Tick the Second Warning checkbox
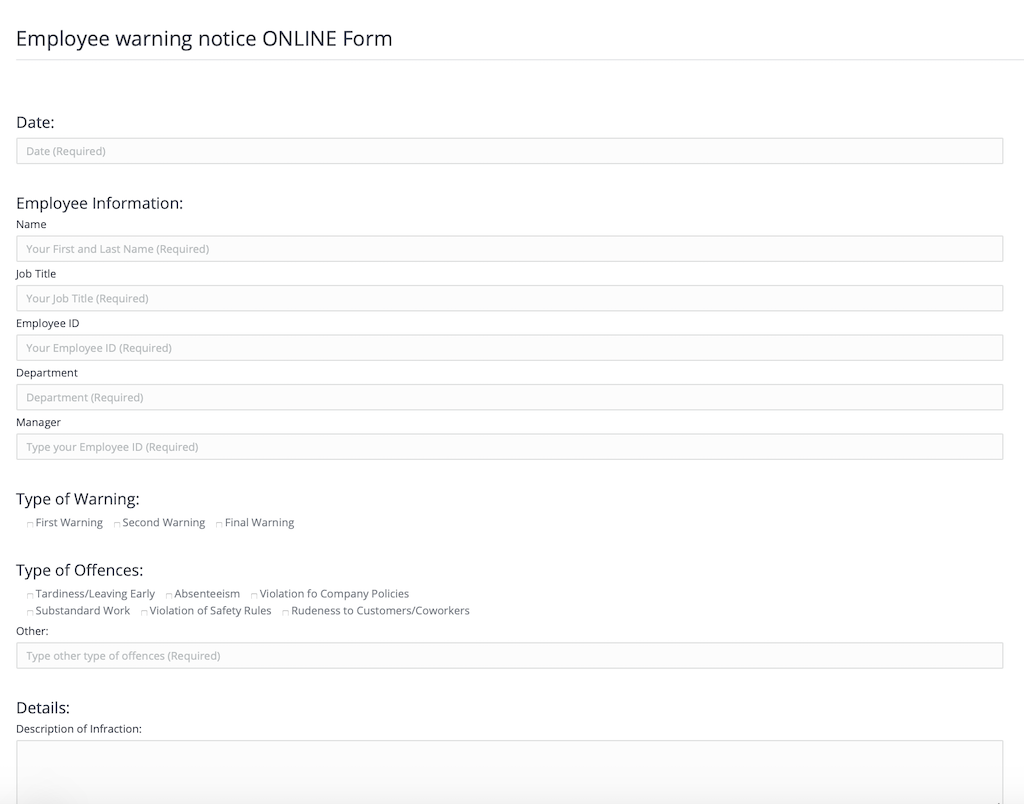Screen dimensions: 1024x804 pyautogui.click(x=117, y=524)
